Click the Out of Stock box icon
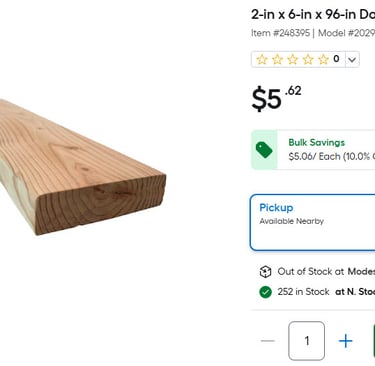The height and width of the screenshot is (366, 375). pyautogui.click(x=265, y=272)
